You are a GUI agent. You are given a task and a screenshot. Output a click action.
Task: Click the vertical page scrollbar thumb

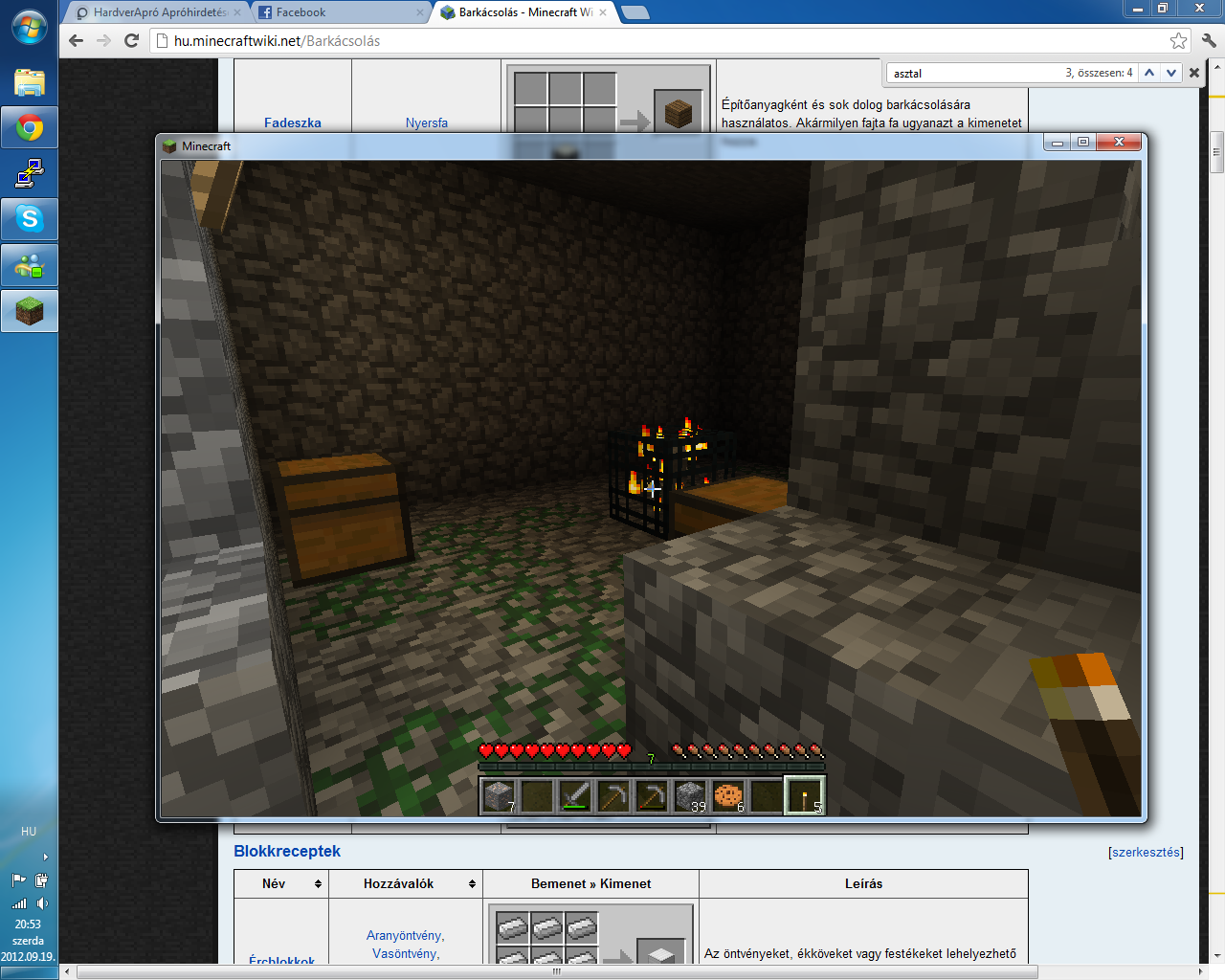1216,152
